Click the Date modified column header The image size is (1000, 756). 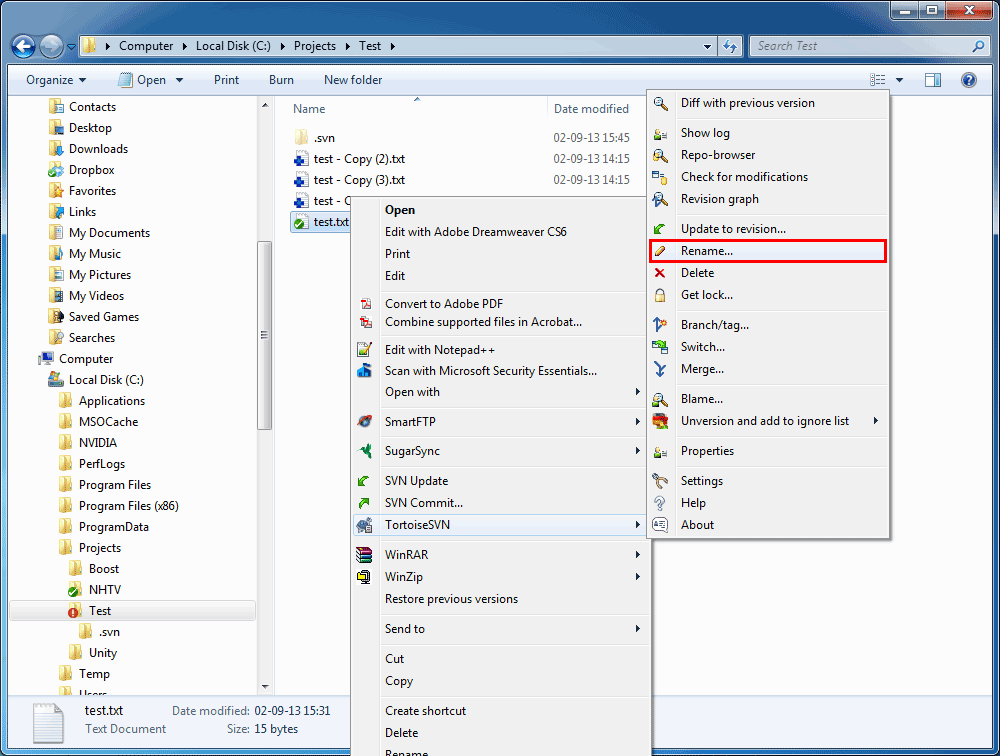point(591,108)
